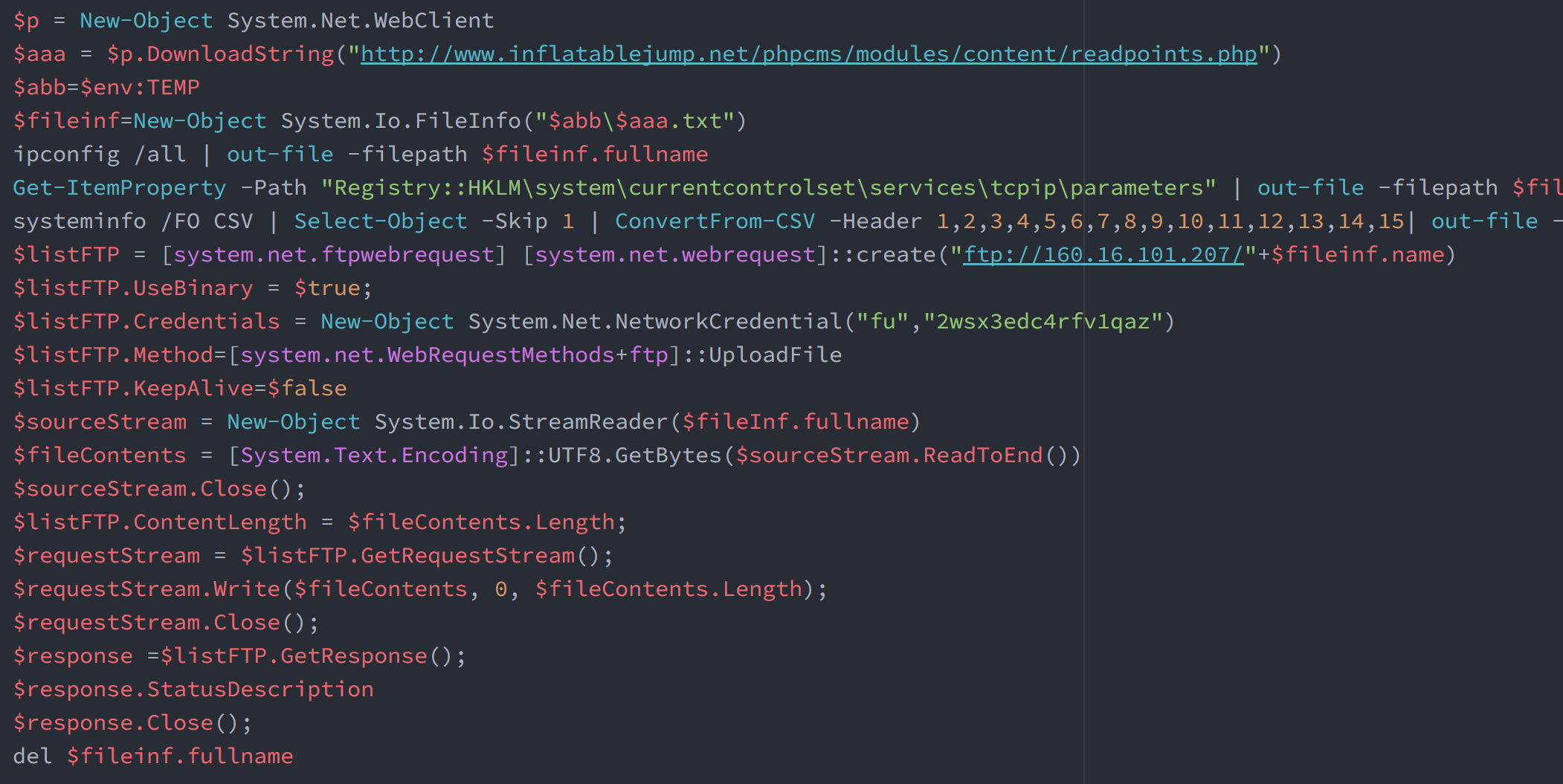The image size is (1563, 784).
Task: Click the ipconfig /all command
Action: click(x=100, y=155)
